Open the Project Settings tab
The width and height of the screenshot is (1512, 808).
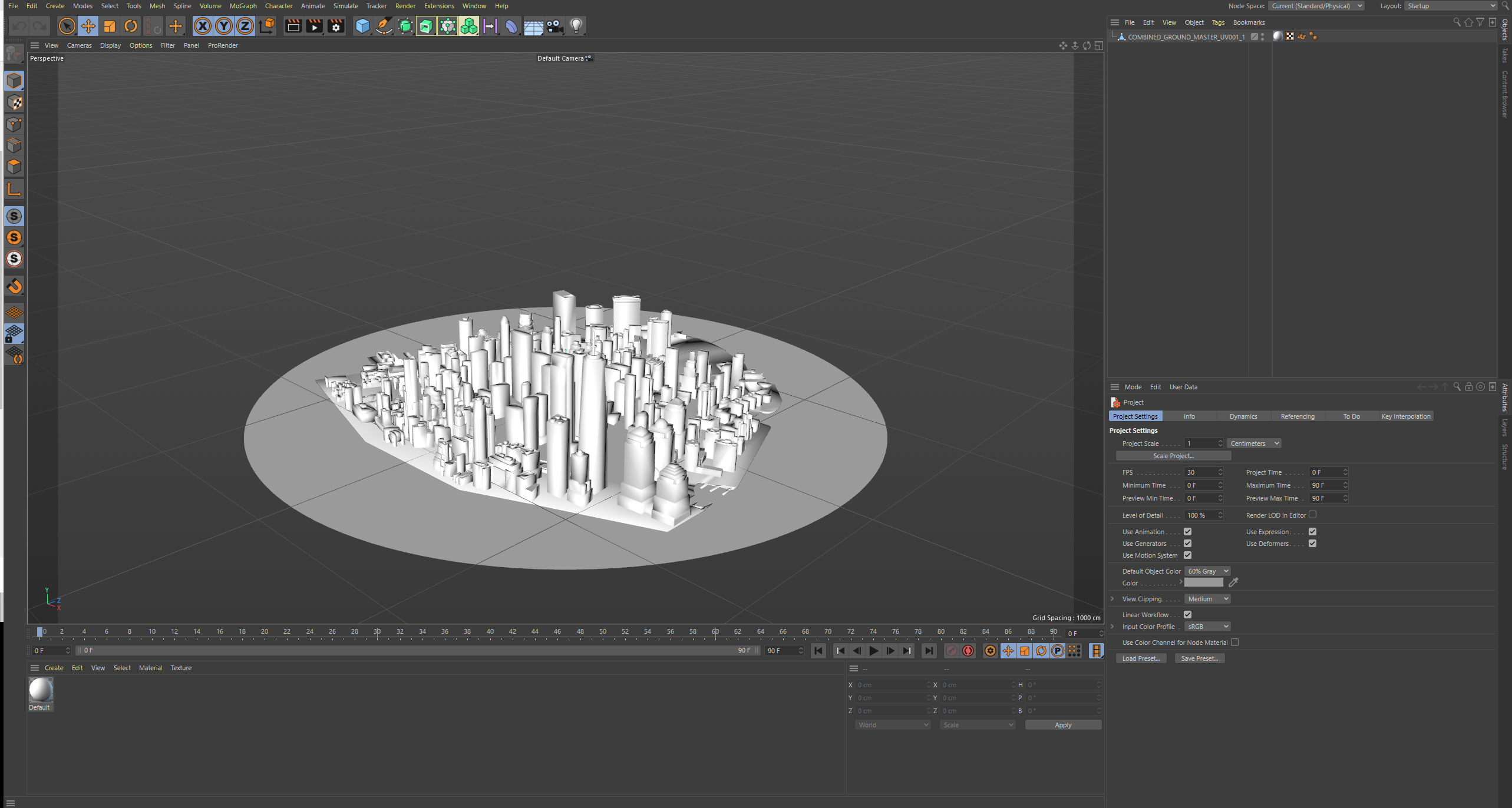(1135, 415)
